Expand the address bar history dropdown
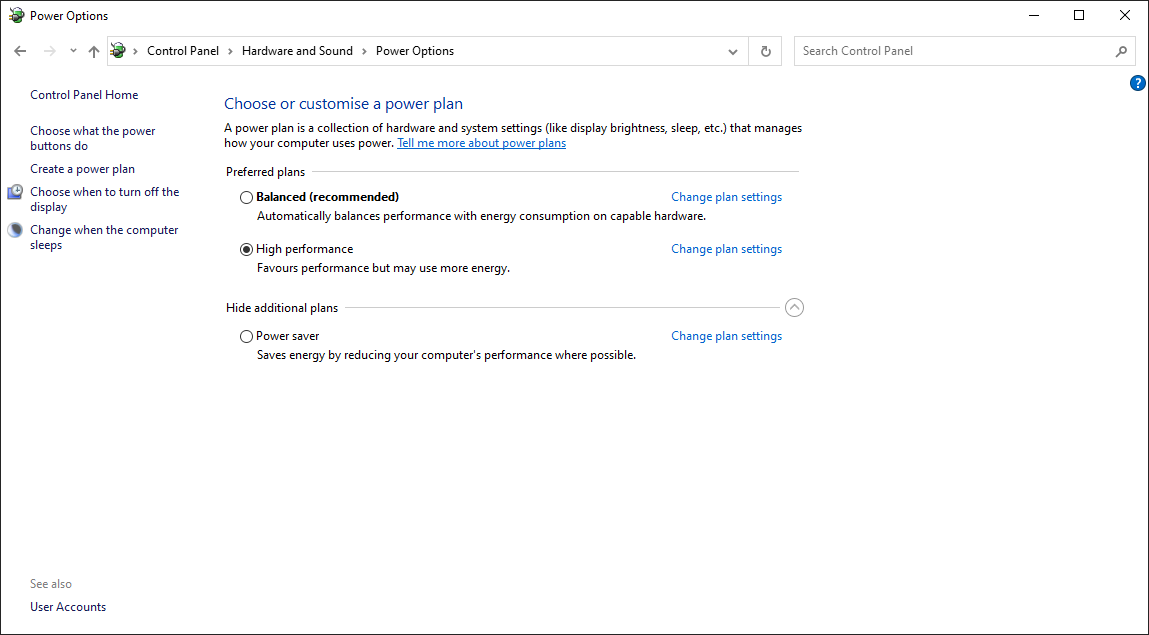The image size is (1149, 635). click(733, 51)
